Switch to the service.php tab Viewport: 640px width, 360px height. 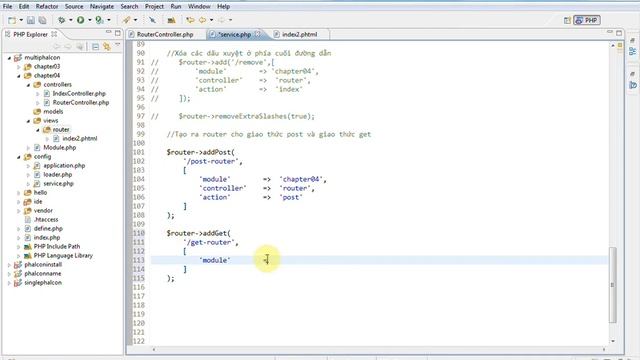point(235,34)
